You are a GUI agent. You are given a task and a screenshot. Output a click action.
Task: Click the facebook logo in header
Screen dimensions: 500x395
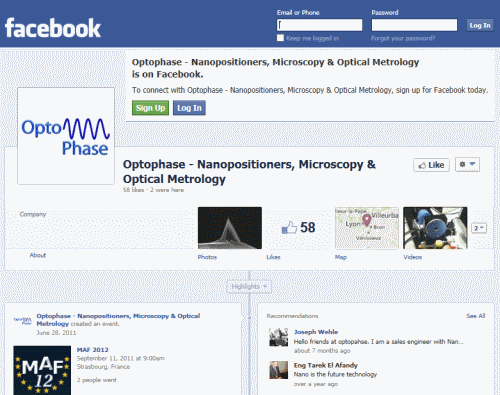click(x=53, y=28)
